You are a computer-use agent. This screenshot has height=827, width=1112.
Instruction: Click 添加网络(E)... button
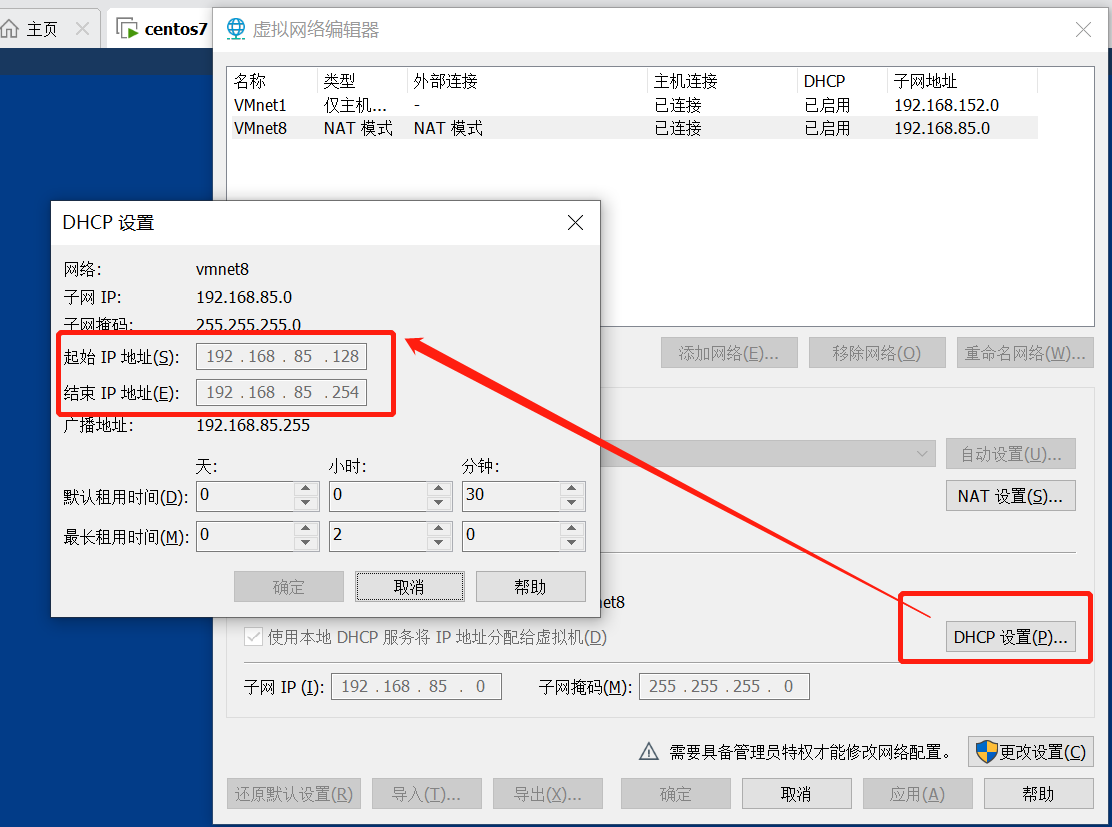(x=729, y=353)
